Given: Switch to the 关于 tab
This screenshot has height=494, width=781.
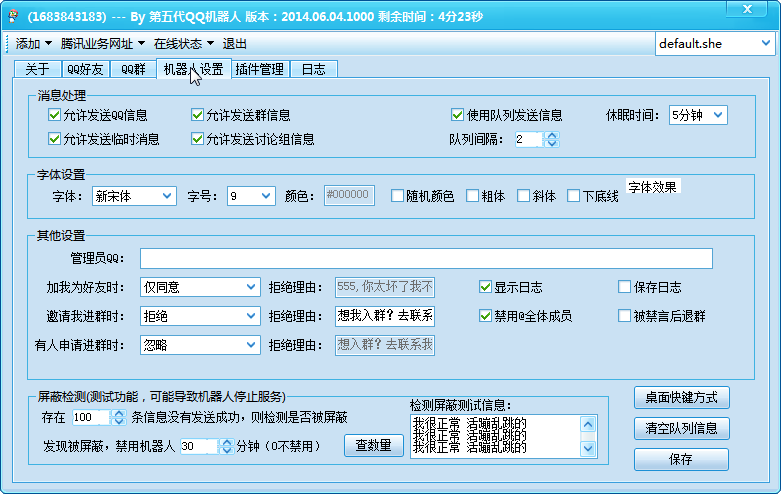Looking at the screenshot, I should pyautogui.click(x=37, y=69).
